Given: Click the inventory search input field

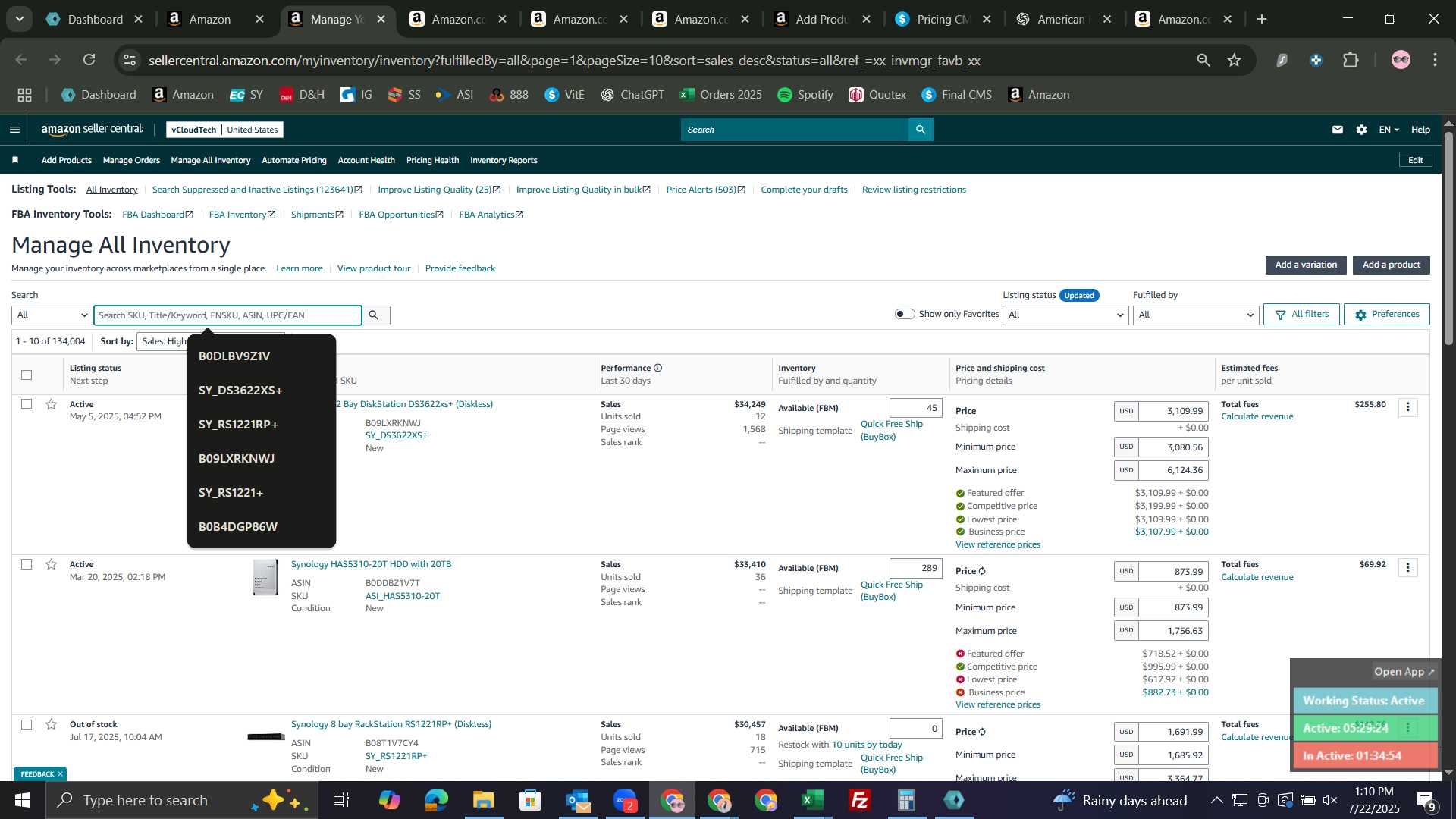Looking at the screenshot, I should coord(227,315).
